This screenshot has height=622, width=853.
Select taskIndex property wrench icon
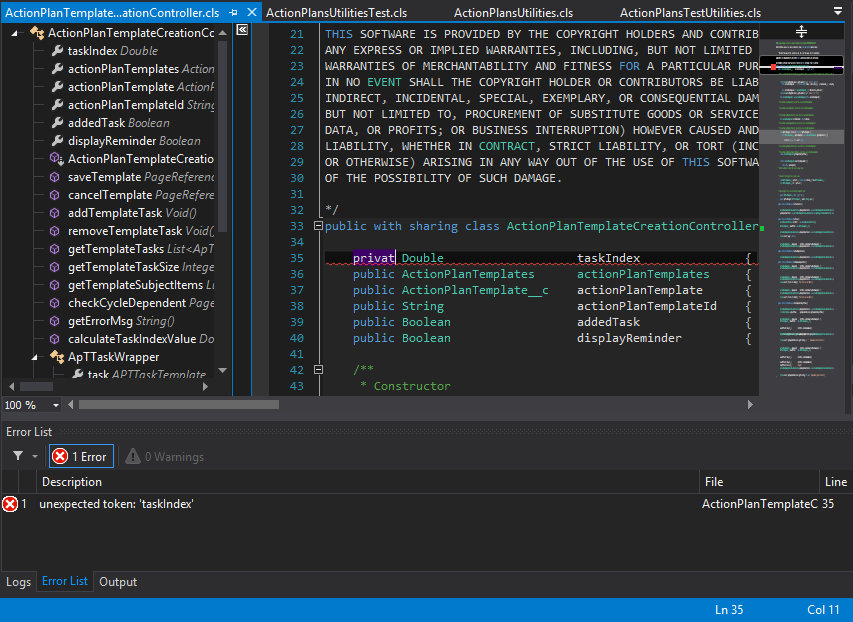pos(57,51)
